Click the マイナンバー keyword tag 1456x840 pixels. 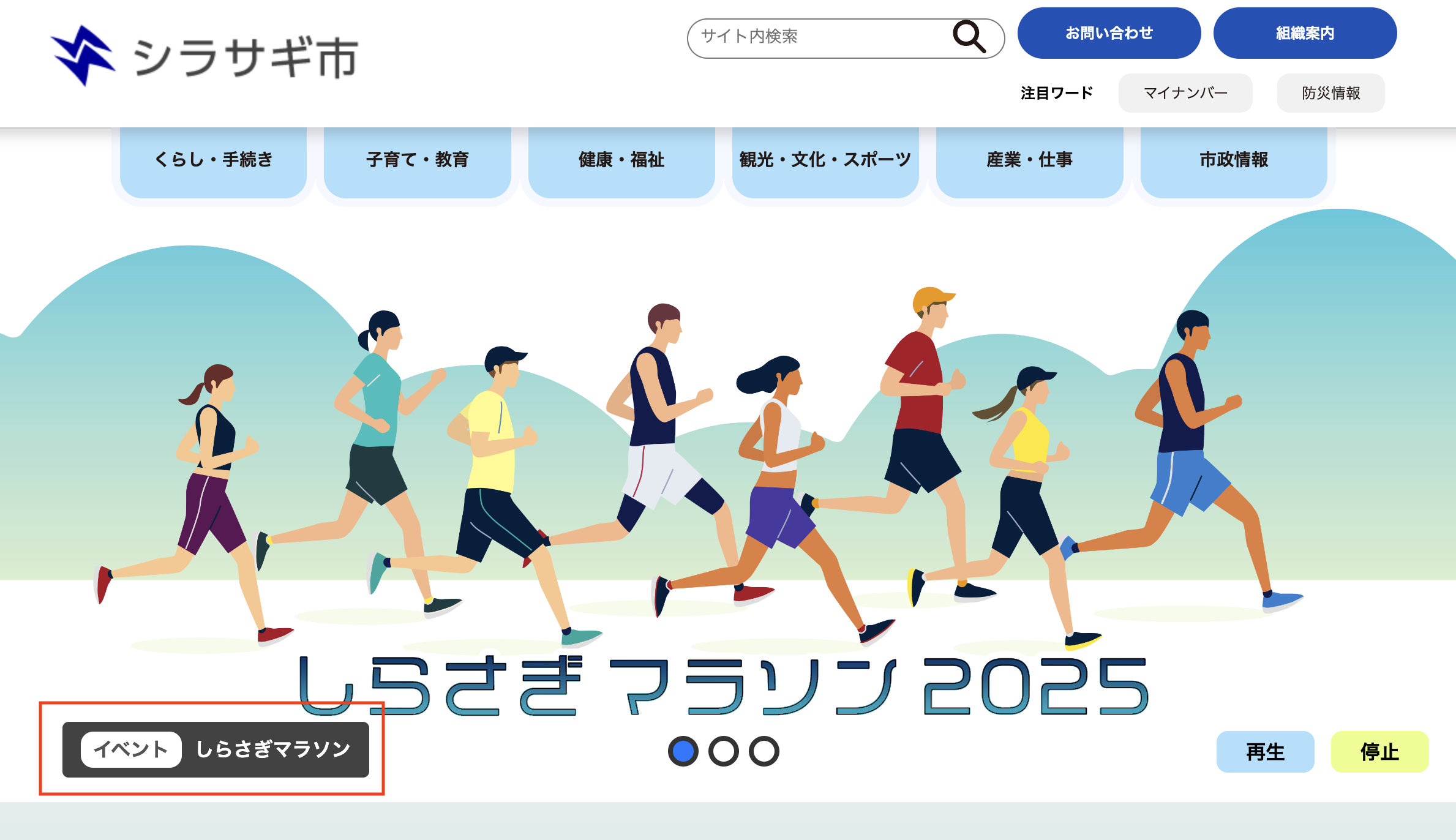[1185, 93]
